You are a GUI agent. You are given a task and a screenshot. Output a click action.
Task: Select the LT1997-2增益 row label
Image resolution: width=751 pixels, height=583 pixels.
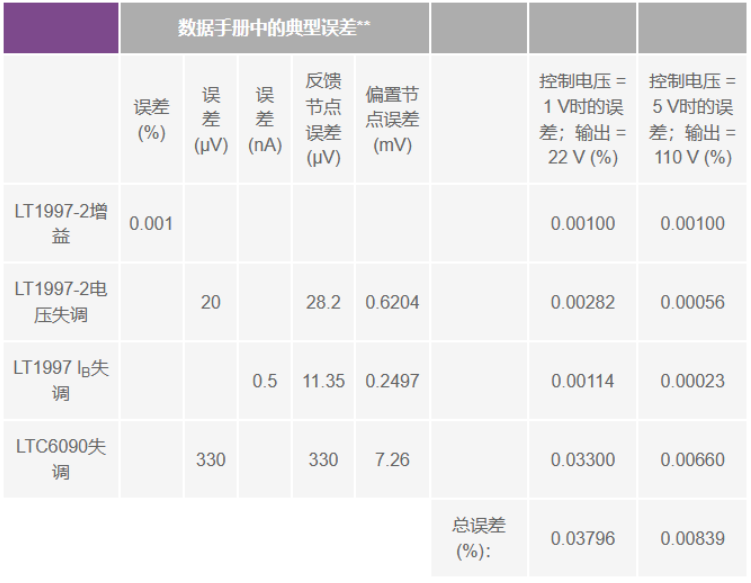tap(61, 223)
